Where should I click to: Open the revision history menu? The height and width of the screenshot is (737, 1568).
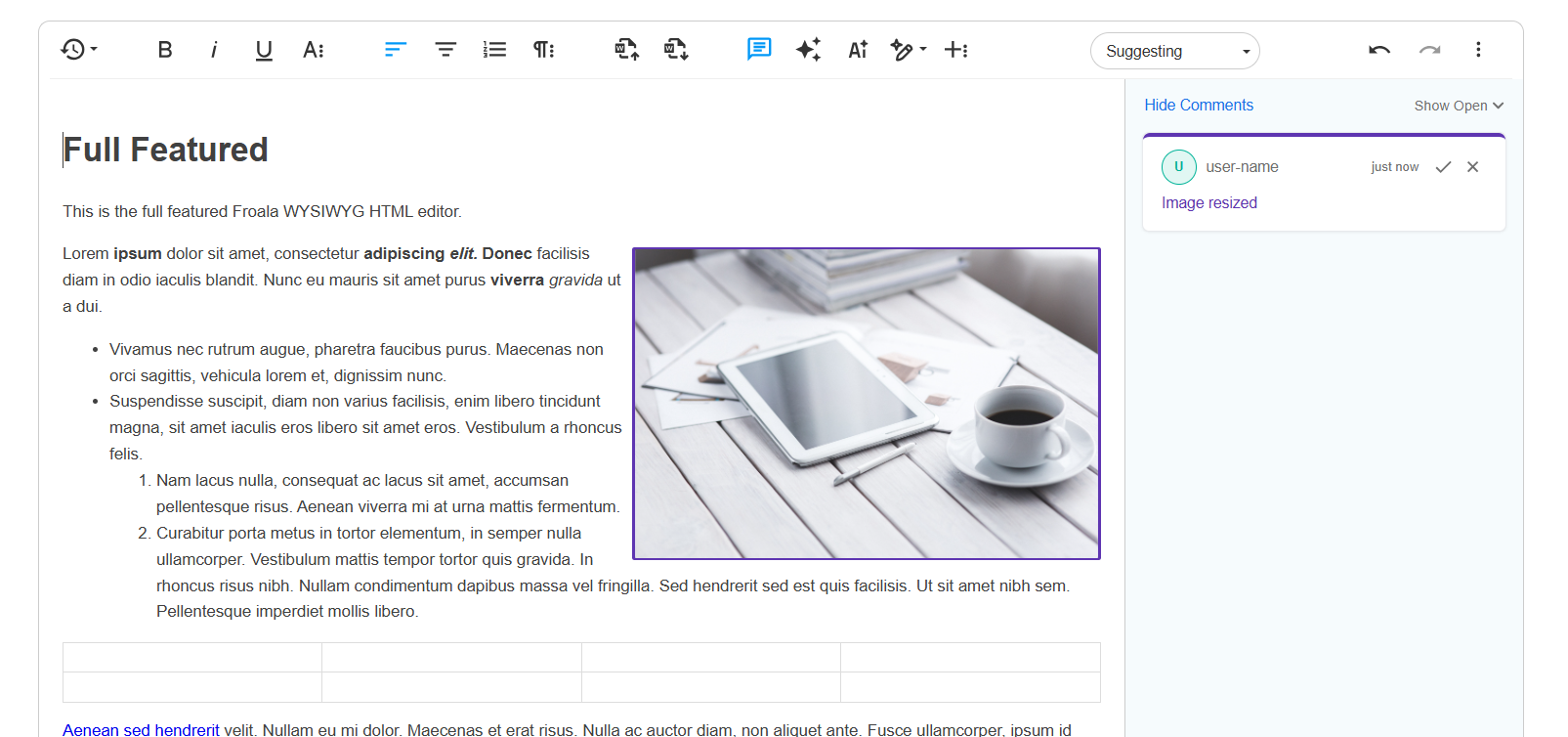78,50
